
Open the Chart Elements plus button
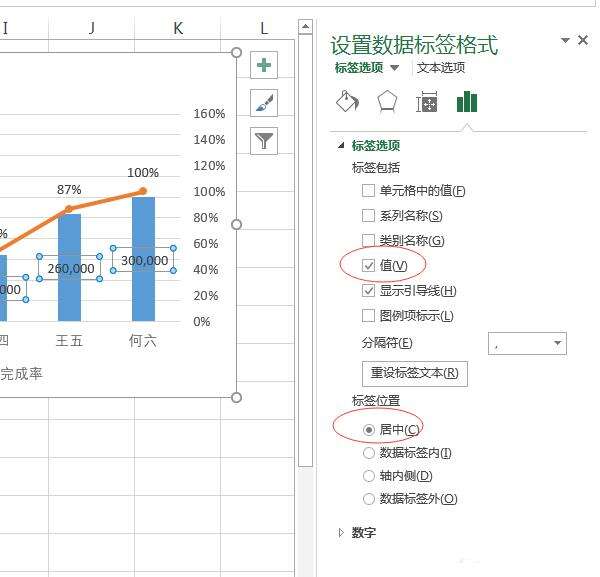264,65
